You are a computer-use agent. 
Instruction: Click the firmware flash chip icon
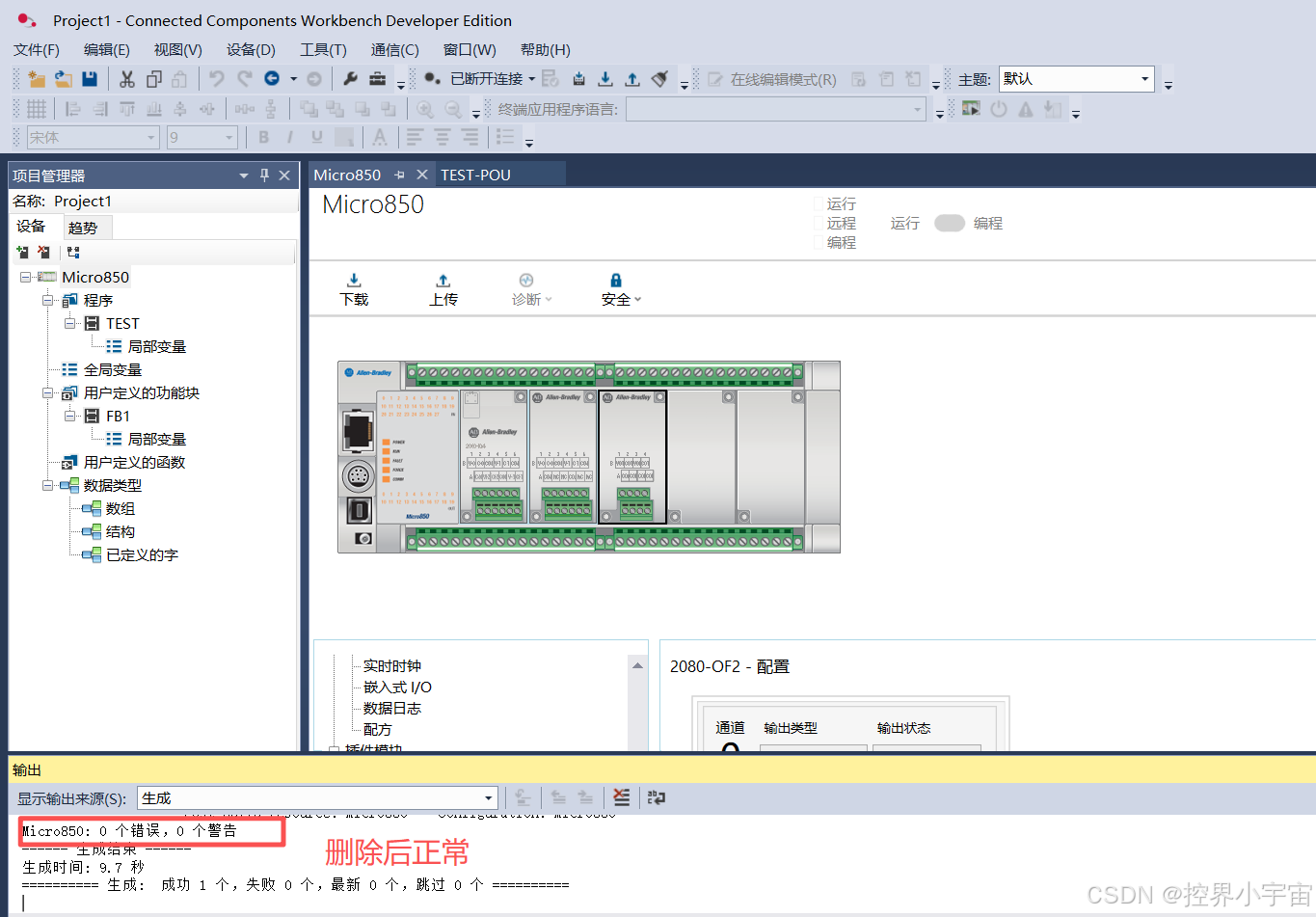578,79
